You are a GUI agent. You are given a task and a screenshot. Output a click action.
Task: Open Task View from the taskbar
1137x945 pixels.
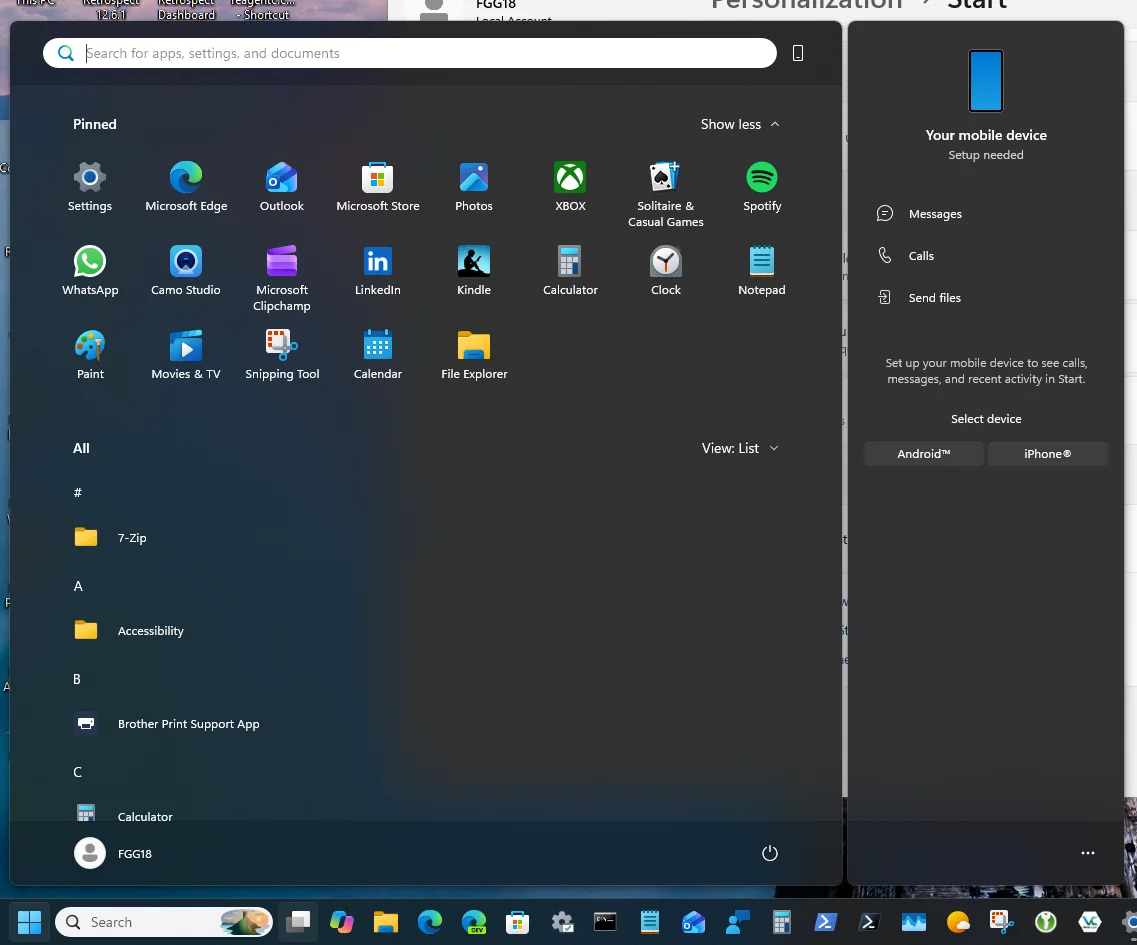click(x=298, y=922)
